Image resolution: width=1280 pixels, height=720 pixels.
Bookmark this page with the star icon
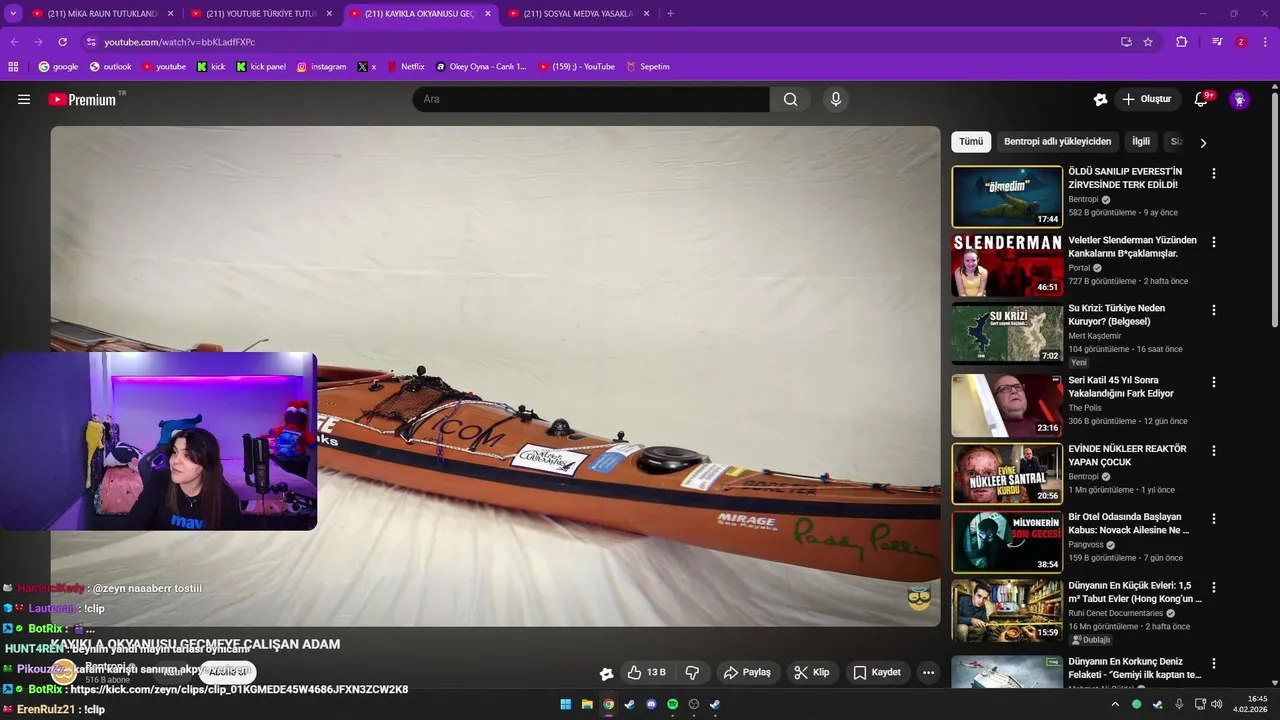tap(1148, 42)
